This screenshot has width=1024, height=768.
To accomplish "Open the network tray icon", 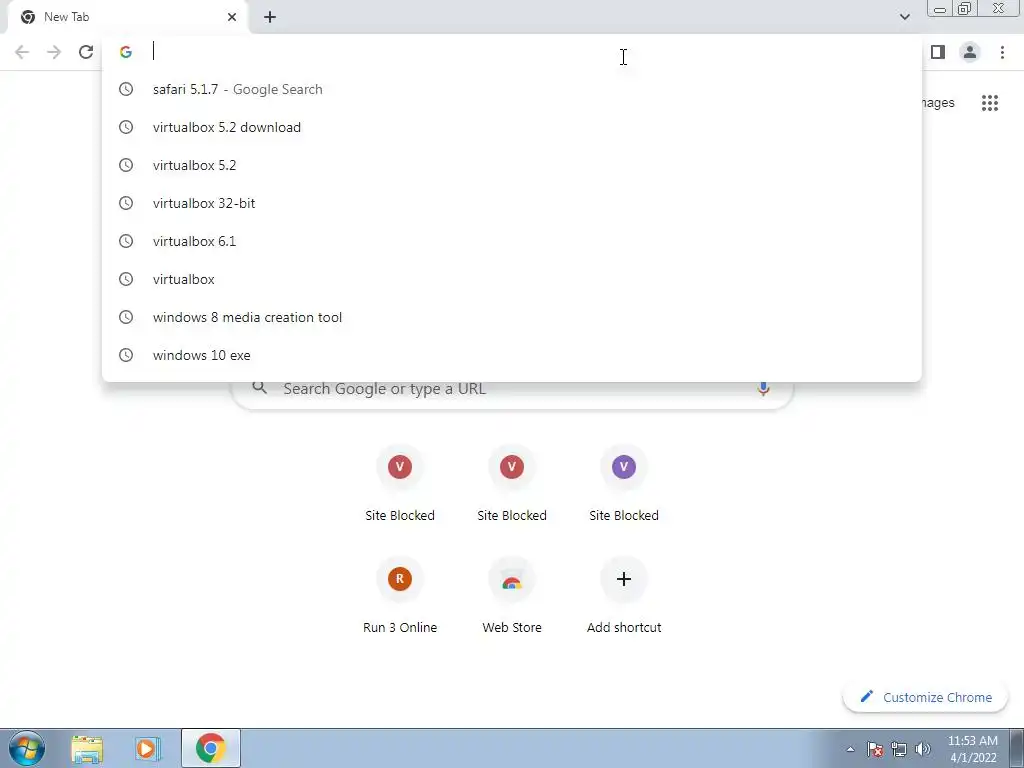I will click(899, 749).
